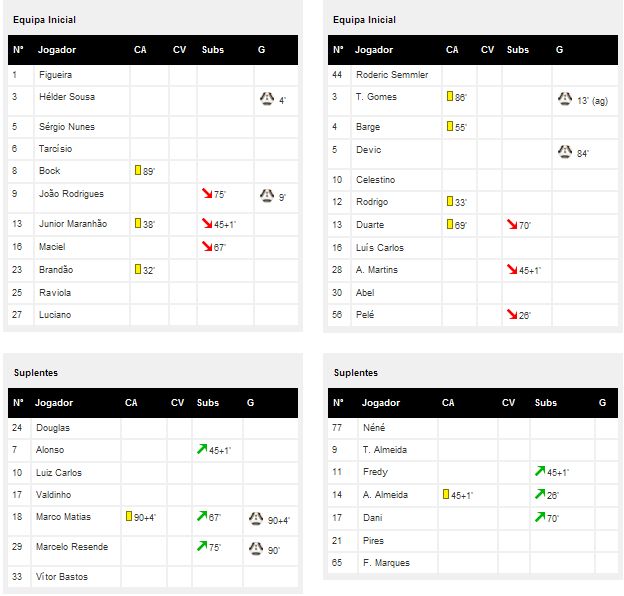624x596 pixels.
Task: Click T. Gomes' own goal ball icon
Action: point(565,98)
